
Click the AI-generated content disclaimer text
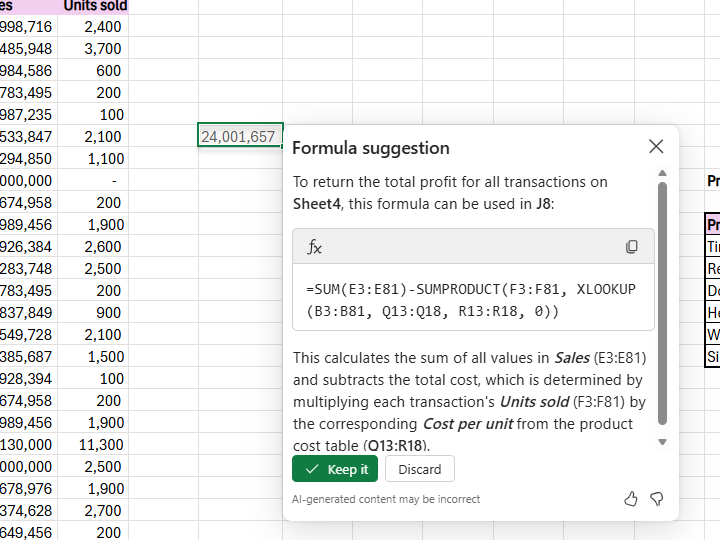pos(386,499)
